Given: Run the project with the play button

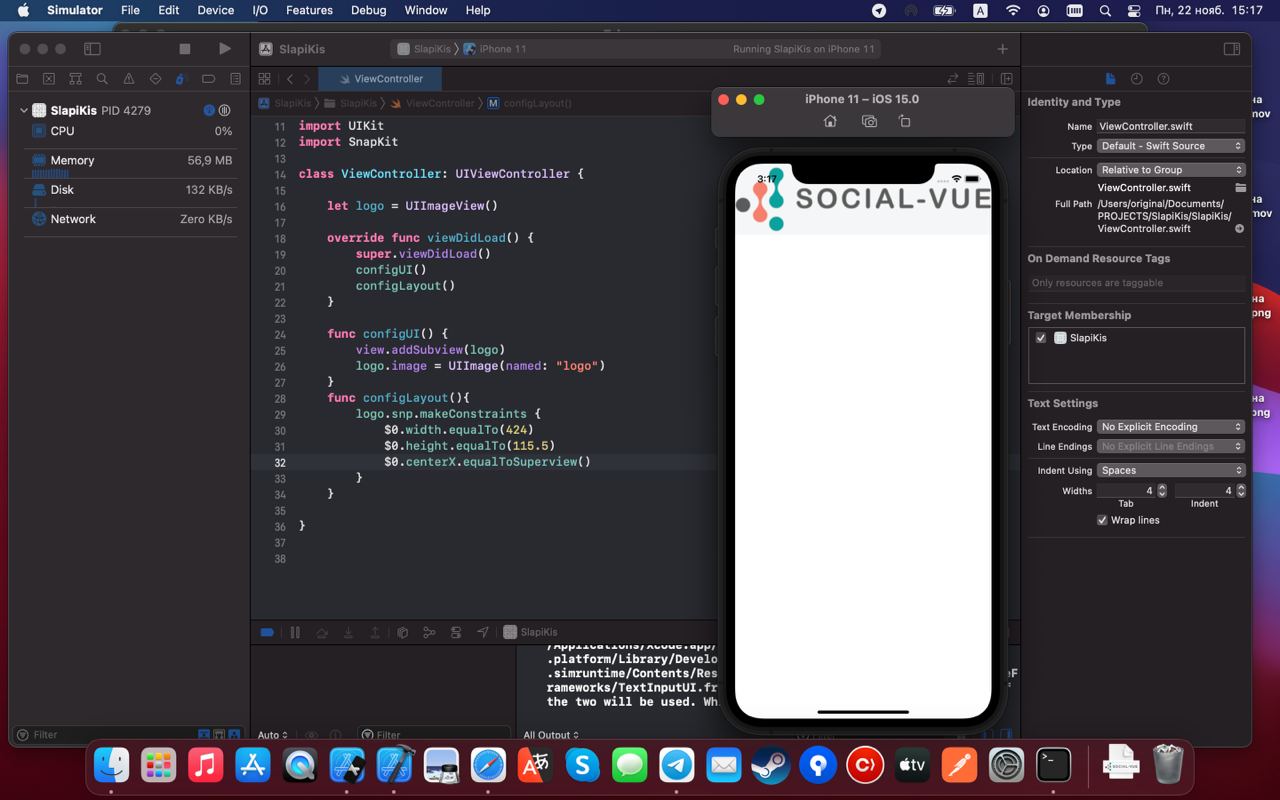Looking at the screenshot, I should click(x=224, y=48).
